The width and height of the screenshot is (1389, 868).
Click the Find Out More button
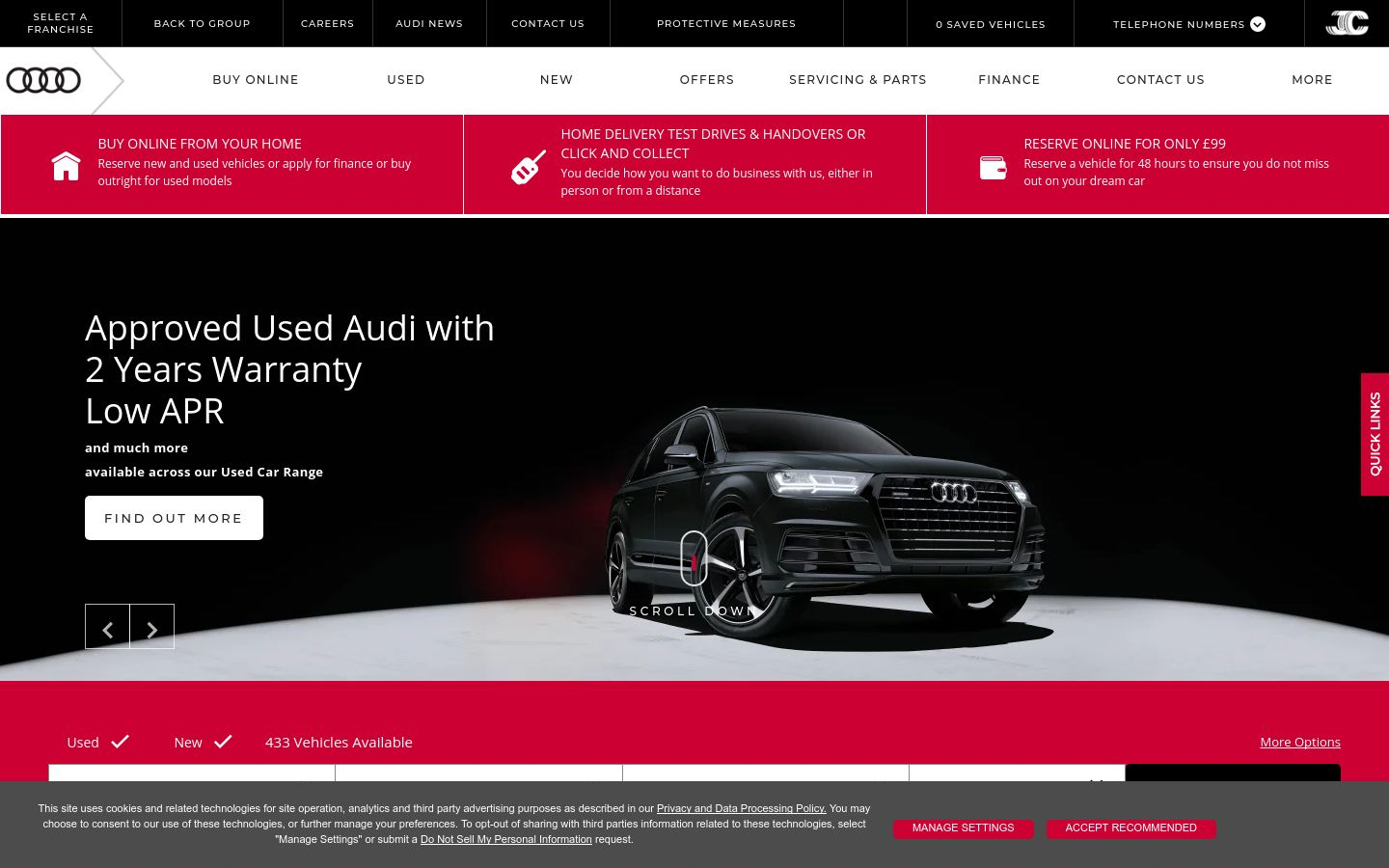coord(174,518)
